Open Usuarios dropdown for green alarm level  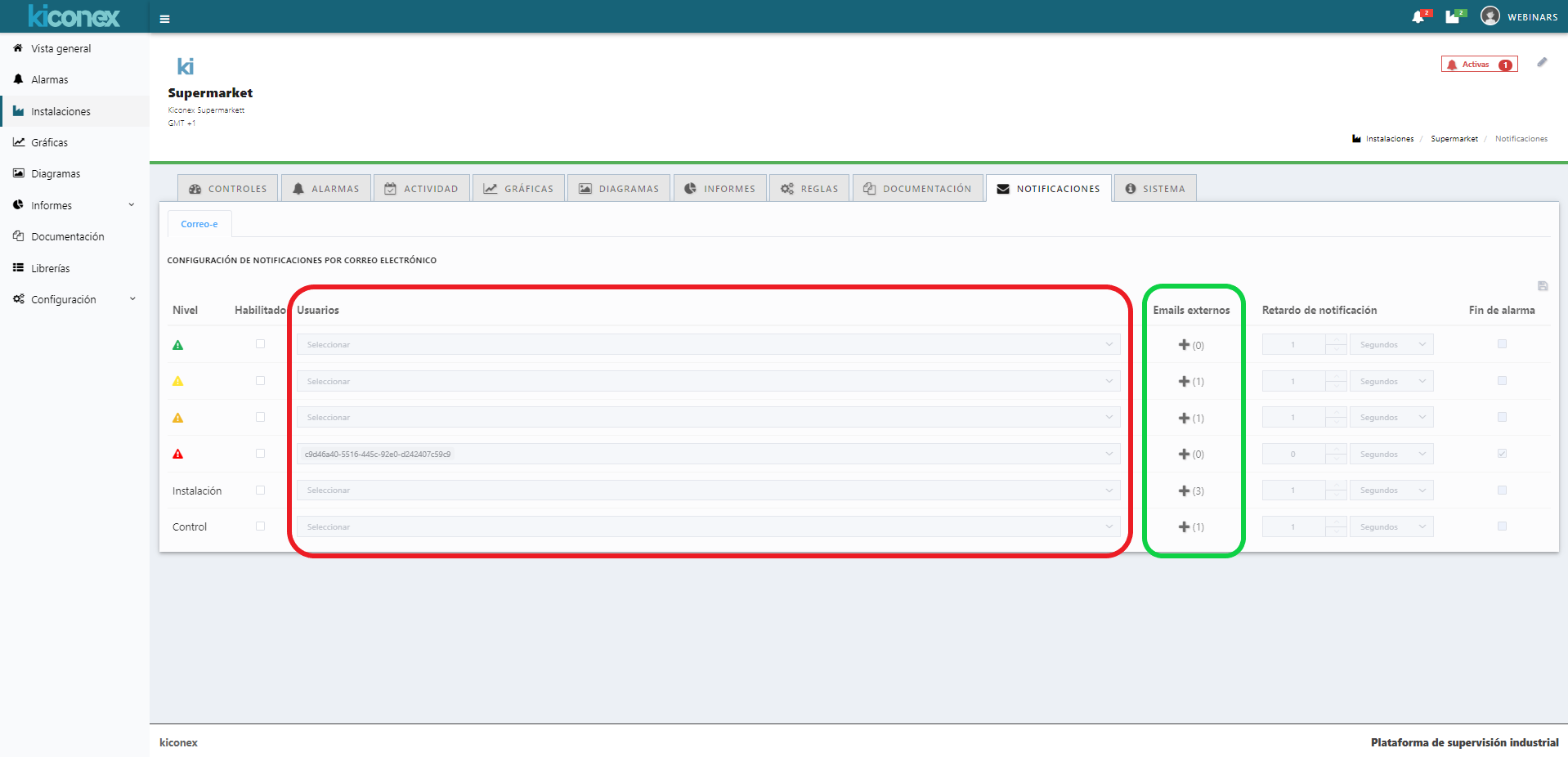click(708, 345)
